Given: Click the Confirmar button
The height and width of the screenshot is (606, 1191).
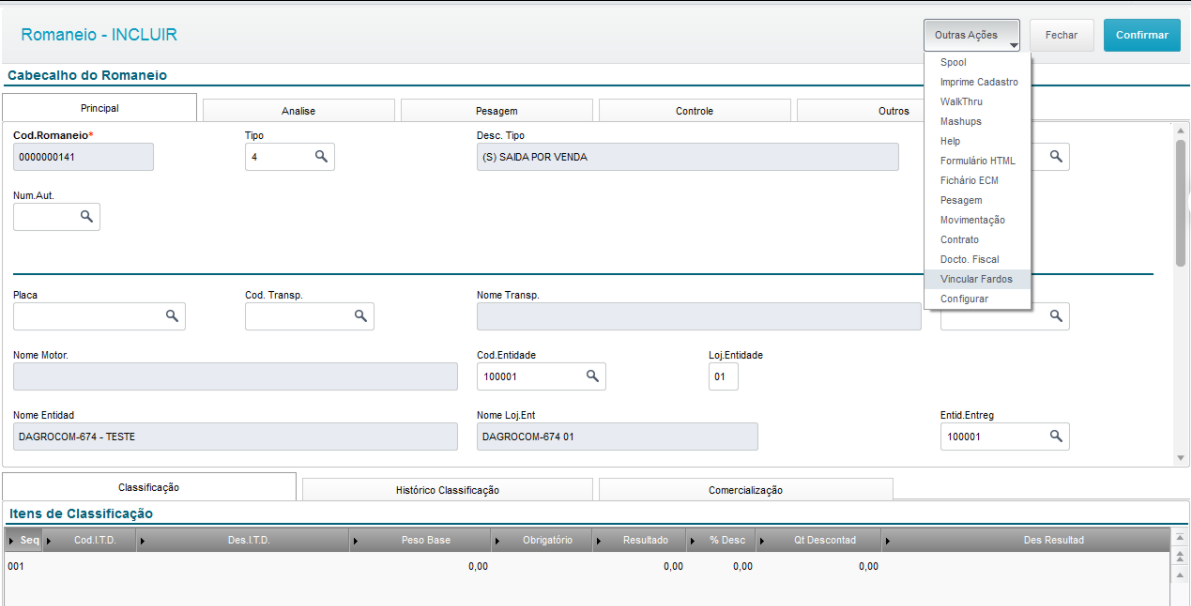Looking at the screenshot, I should [x=1142, y=36].
